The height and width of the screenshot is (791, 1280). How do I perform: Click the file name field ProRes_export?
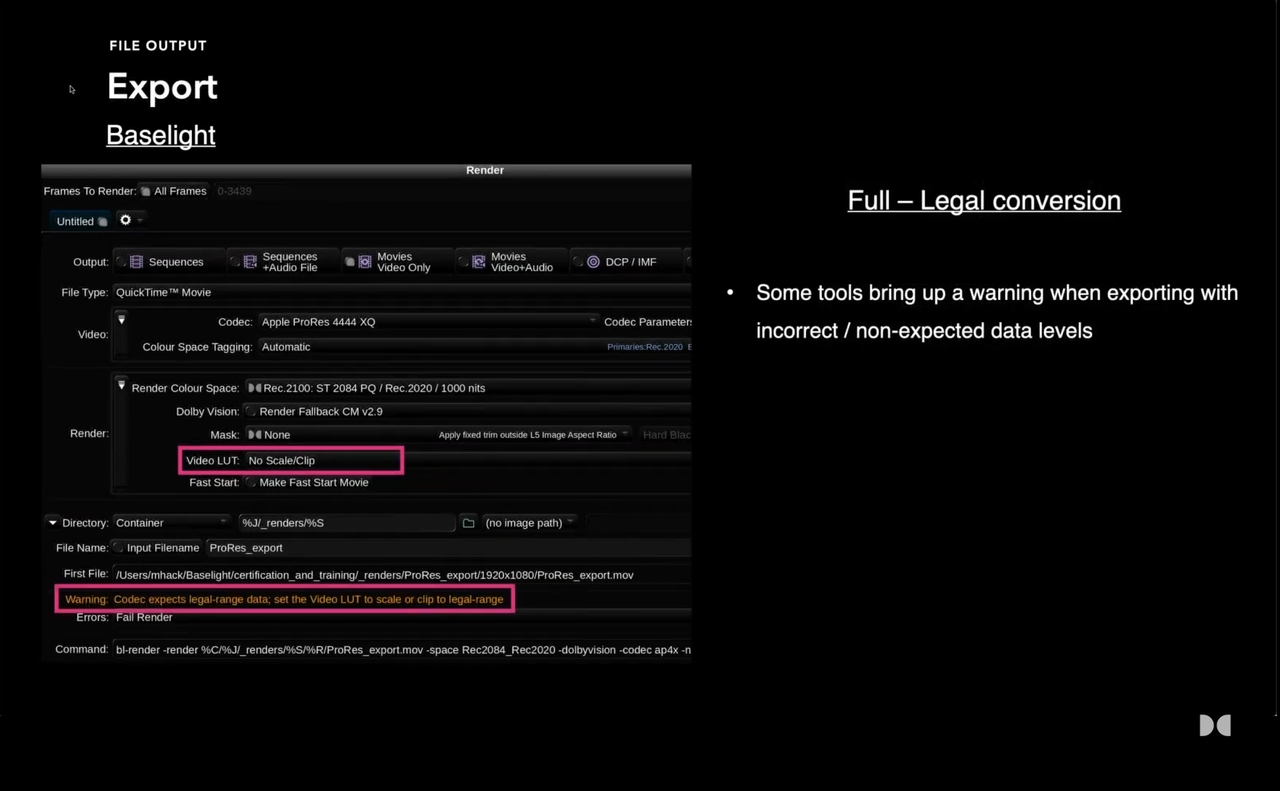coord(448,548)
